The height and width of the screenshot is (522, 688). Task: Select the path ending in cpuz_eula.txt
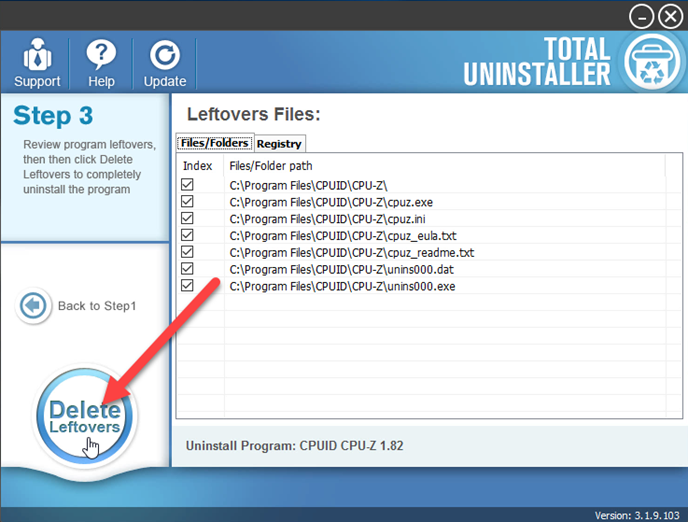(x=343, y=236)
